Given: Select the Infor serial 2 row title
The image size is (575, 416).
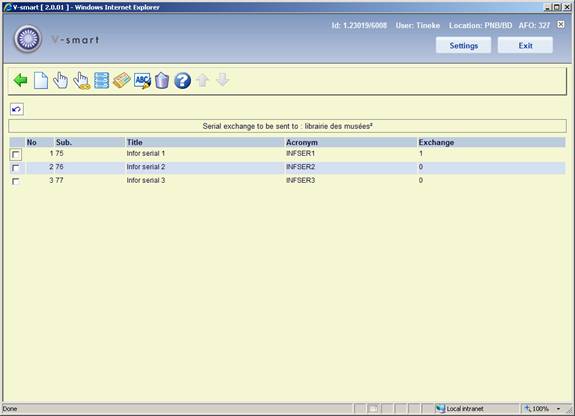Looking at the screenshot, I should [x=146, y=167].
